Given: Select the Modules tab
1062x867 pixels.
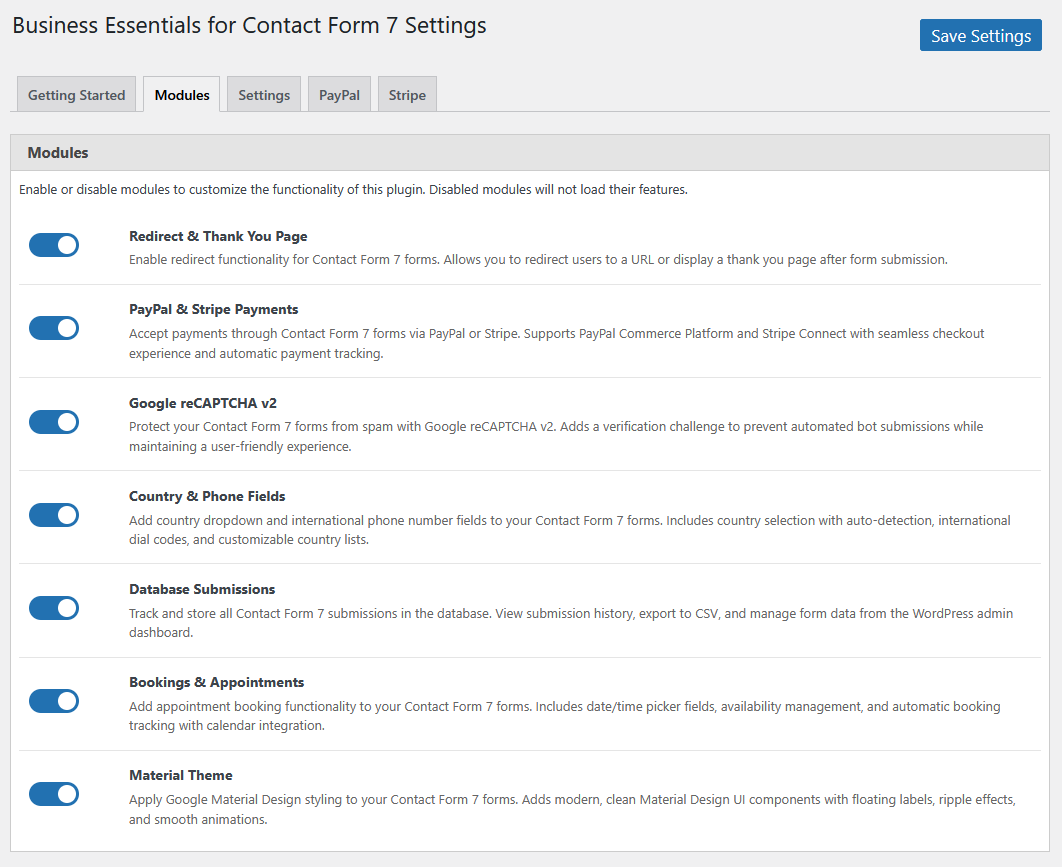Looking at the screenshot, I should tap(182, 95).
